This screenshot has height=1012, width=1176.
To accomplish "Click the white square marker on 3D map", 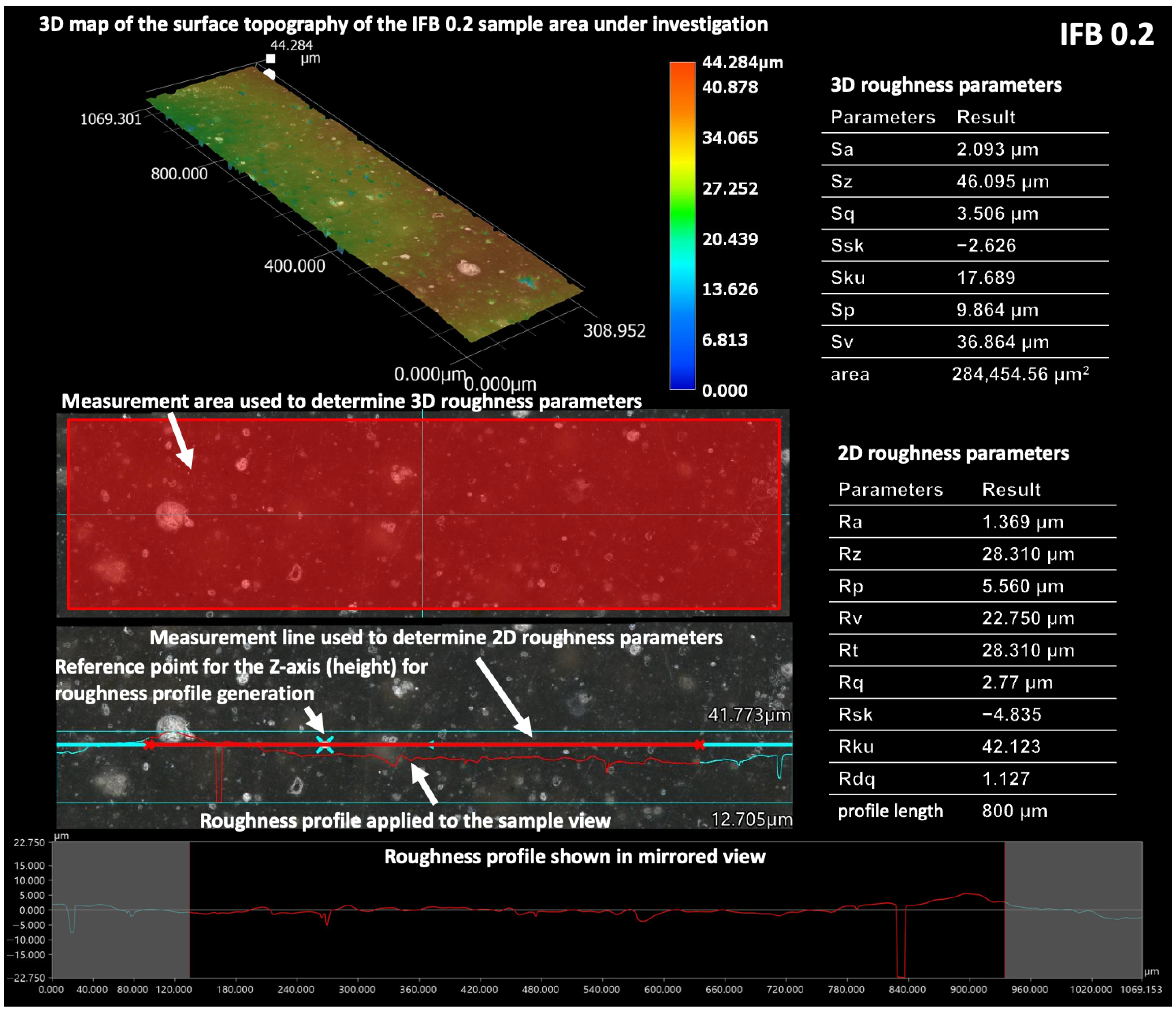I will (x=271, y=59).
